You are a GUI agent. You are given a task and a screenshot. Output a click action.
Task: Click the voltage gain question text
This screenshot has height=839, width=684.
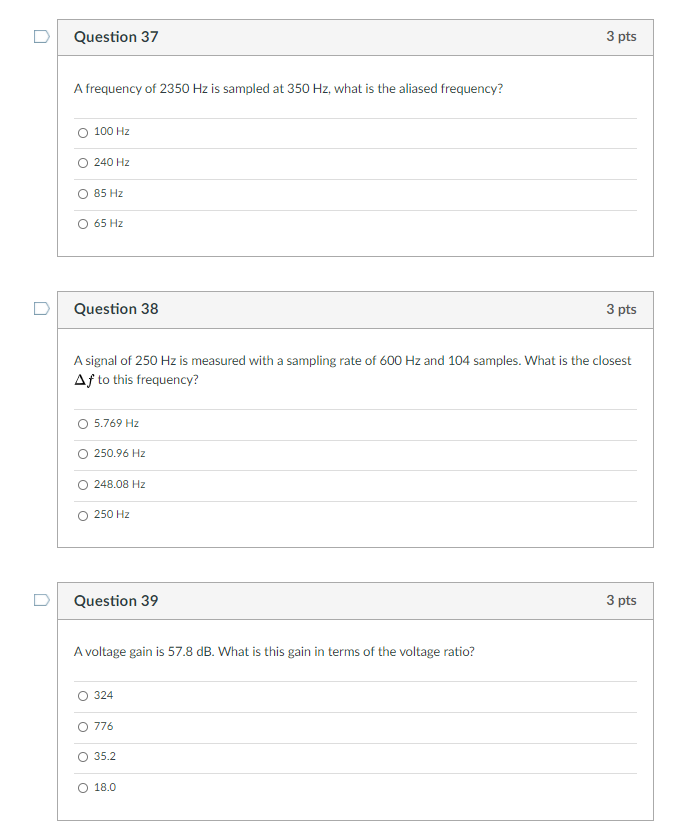[274, 652]
